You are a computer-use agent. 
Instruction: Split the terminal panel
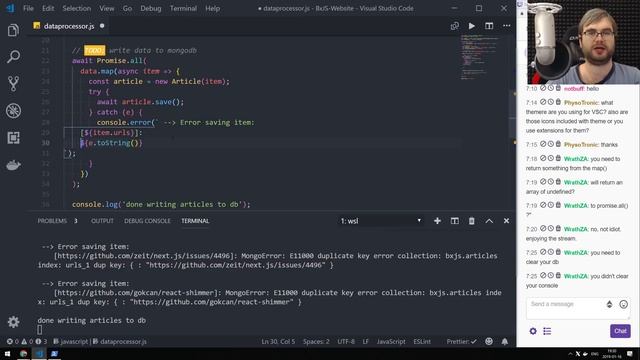tap(454, 221)
